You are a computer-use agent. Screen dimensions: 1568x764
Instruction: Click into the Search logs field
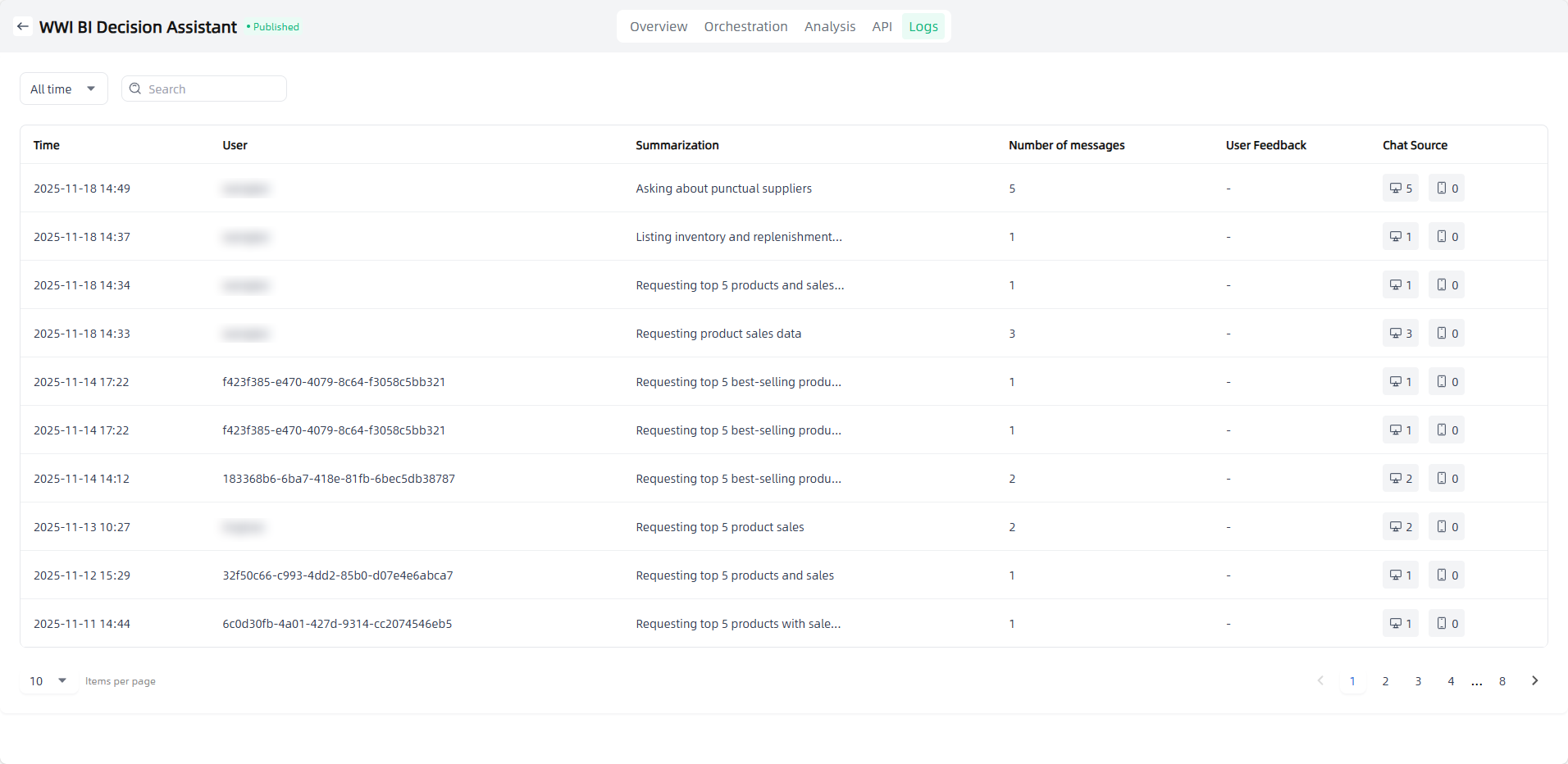[x=213, y=89]
